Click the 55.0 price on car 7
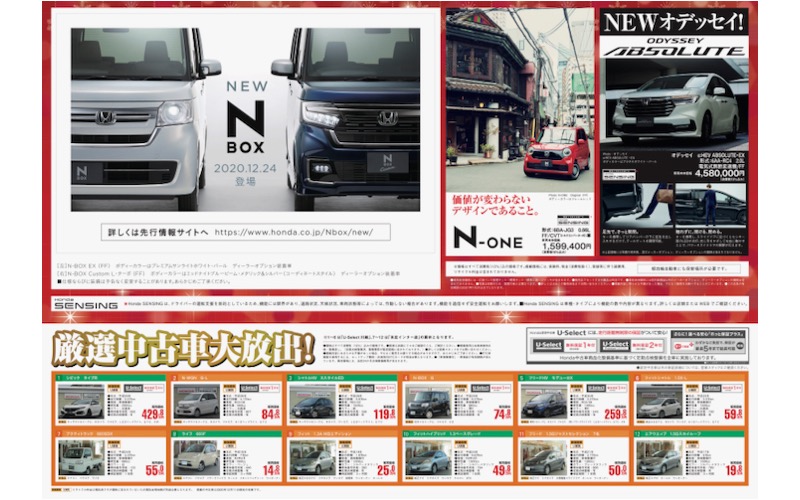The image size is (800, 500). [x=155, y=469]
